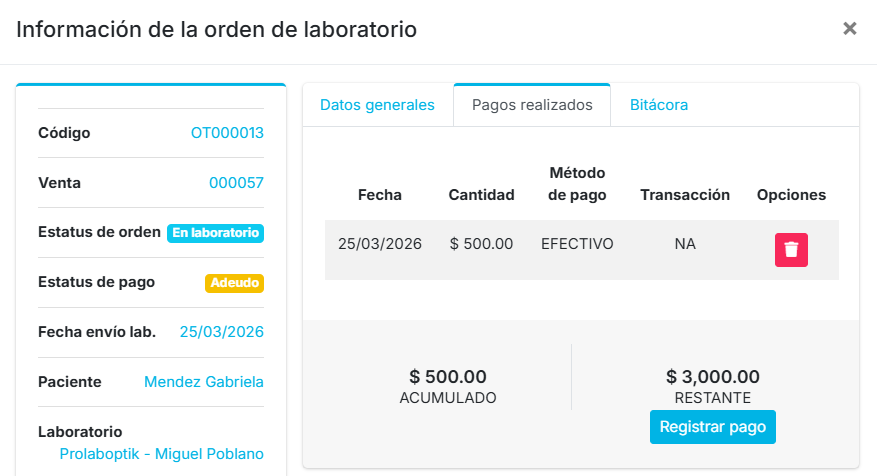Select the Pagos realizados tab

point(532,105)
